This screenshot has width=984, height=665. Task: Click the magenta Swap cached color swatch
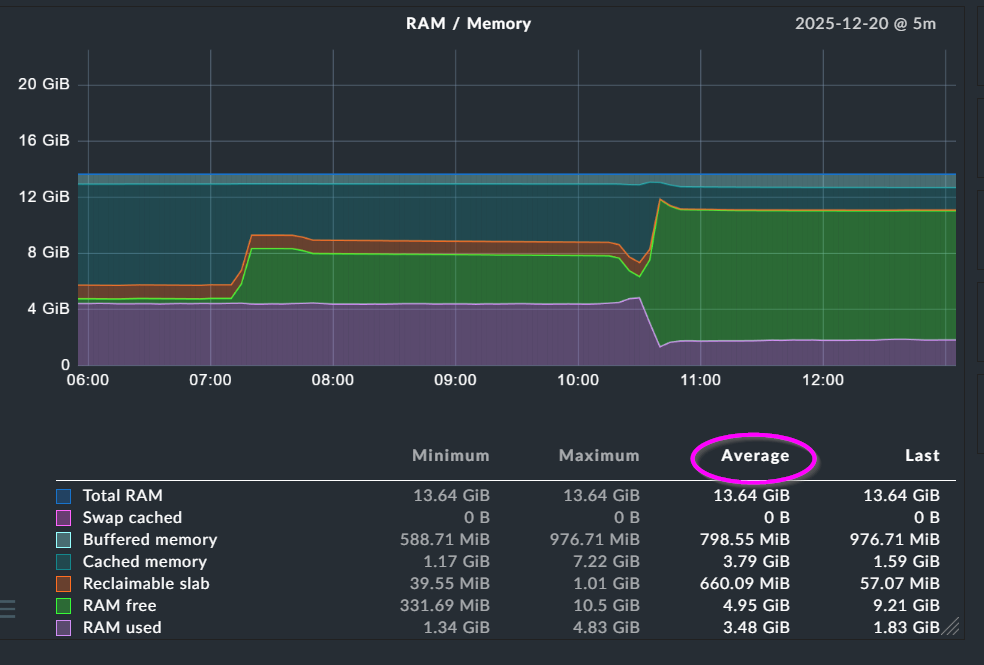pos(64,518)
